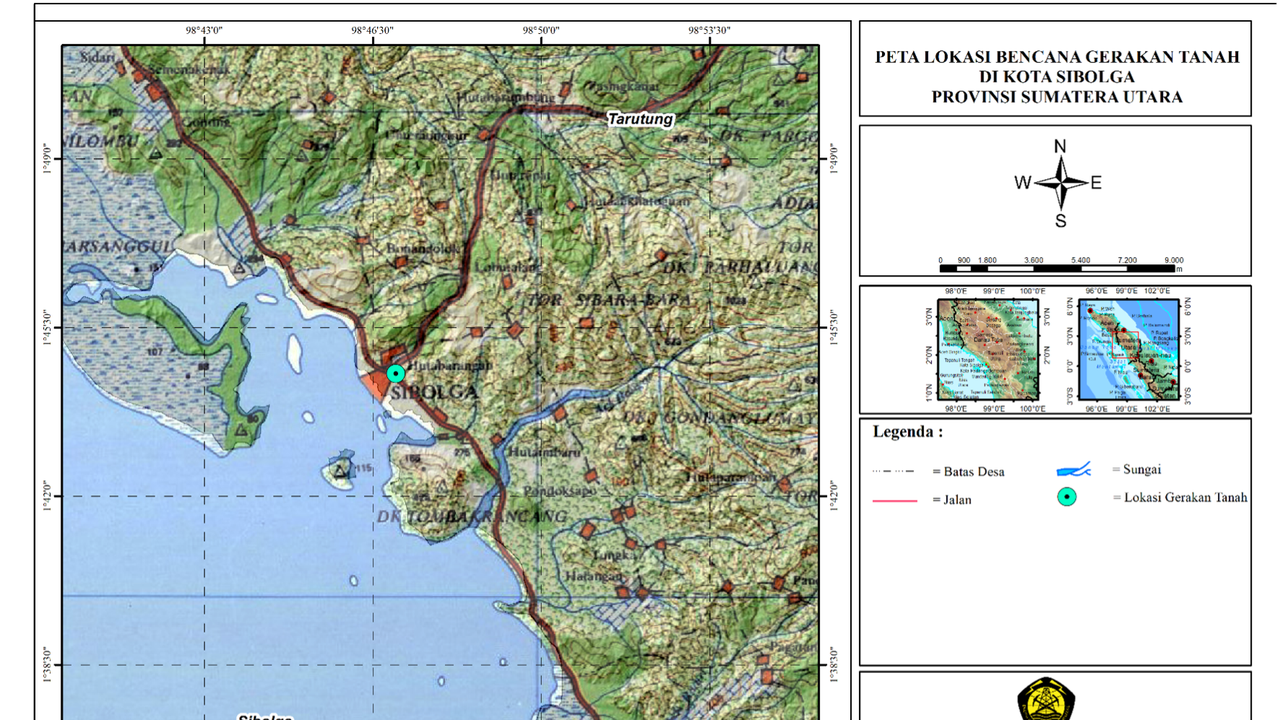Click the blue Sungai legend symbol
The height and width of the screenshot is (720, 1280).
(x=1073, y=469)
